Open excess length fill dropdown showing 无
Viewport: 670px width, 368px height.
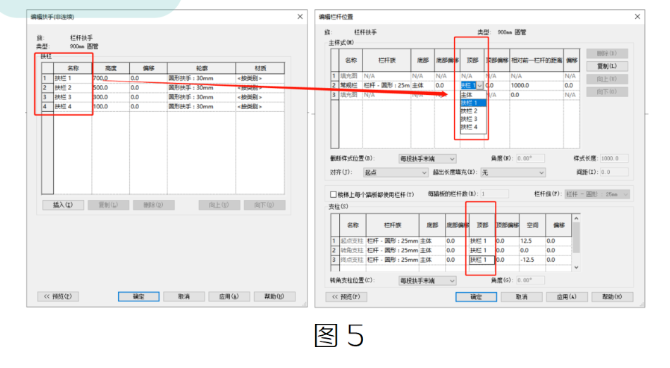pos(513,172)
